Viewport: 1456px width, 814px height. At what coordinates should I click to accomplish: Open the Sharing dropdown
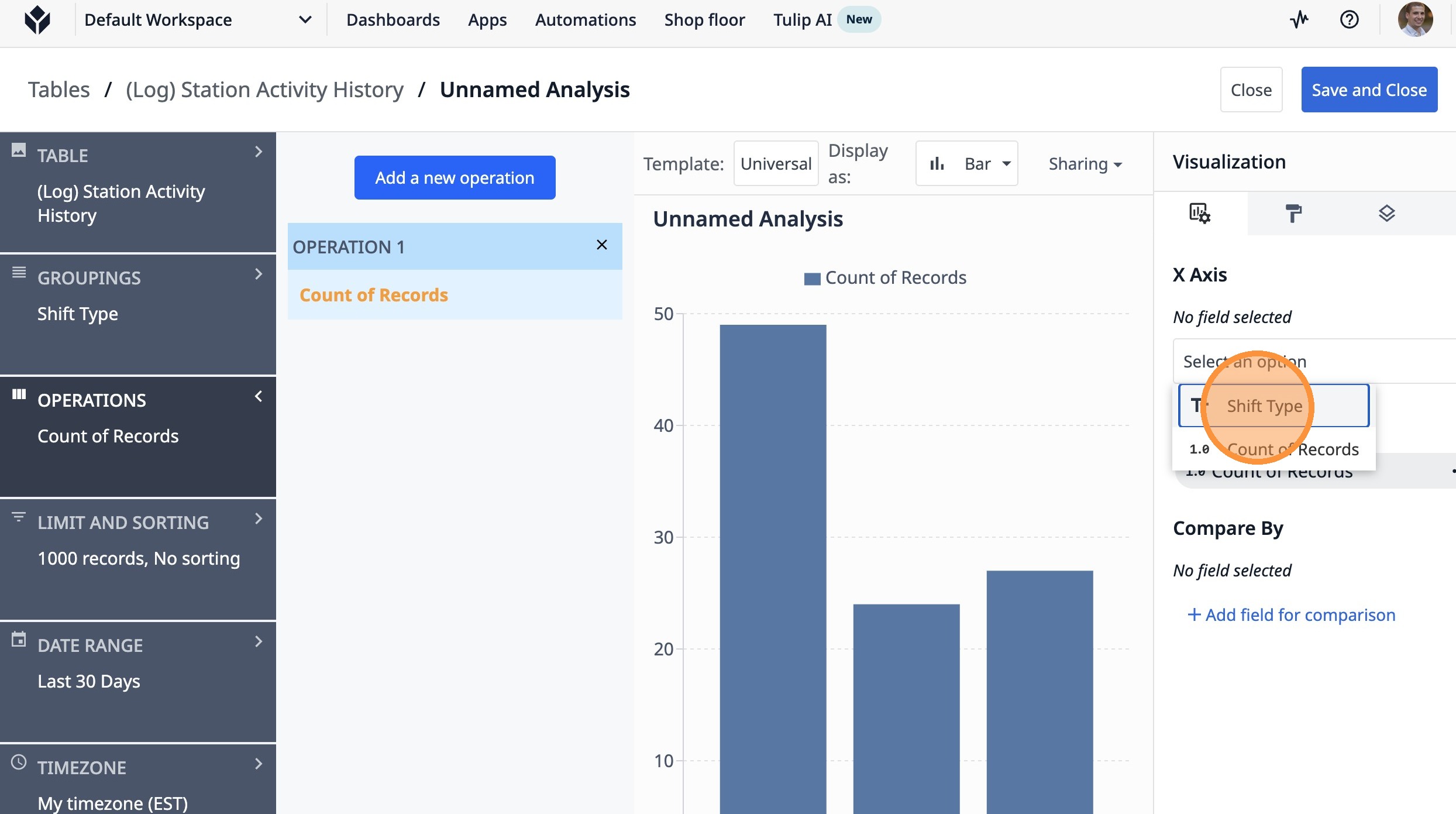[1085, 164]
